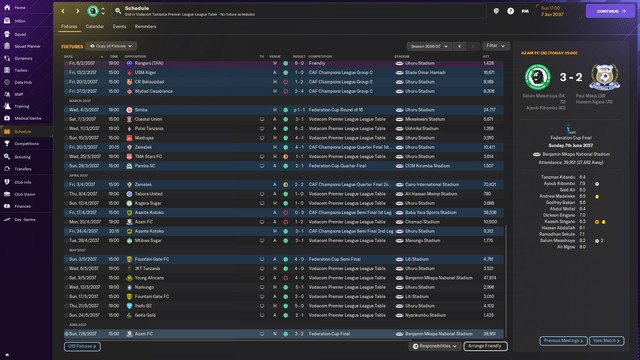Screen dimensions: 640x360
Task: Select the checkbox for Tabora United fixture
Action: point(67,194)
